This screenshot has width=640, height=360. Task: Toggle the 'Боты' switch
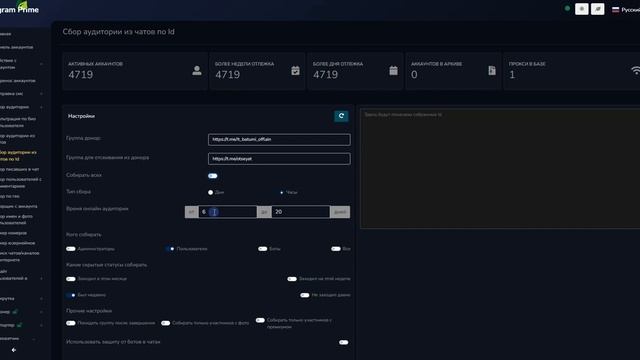coord(262,249)
